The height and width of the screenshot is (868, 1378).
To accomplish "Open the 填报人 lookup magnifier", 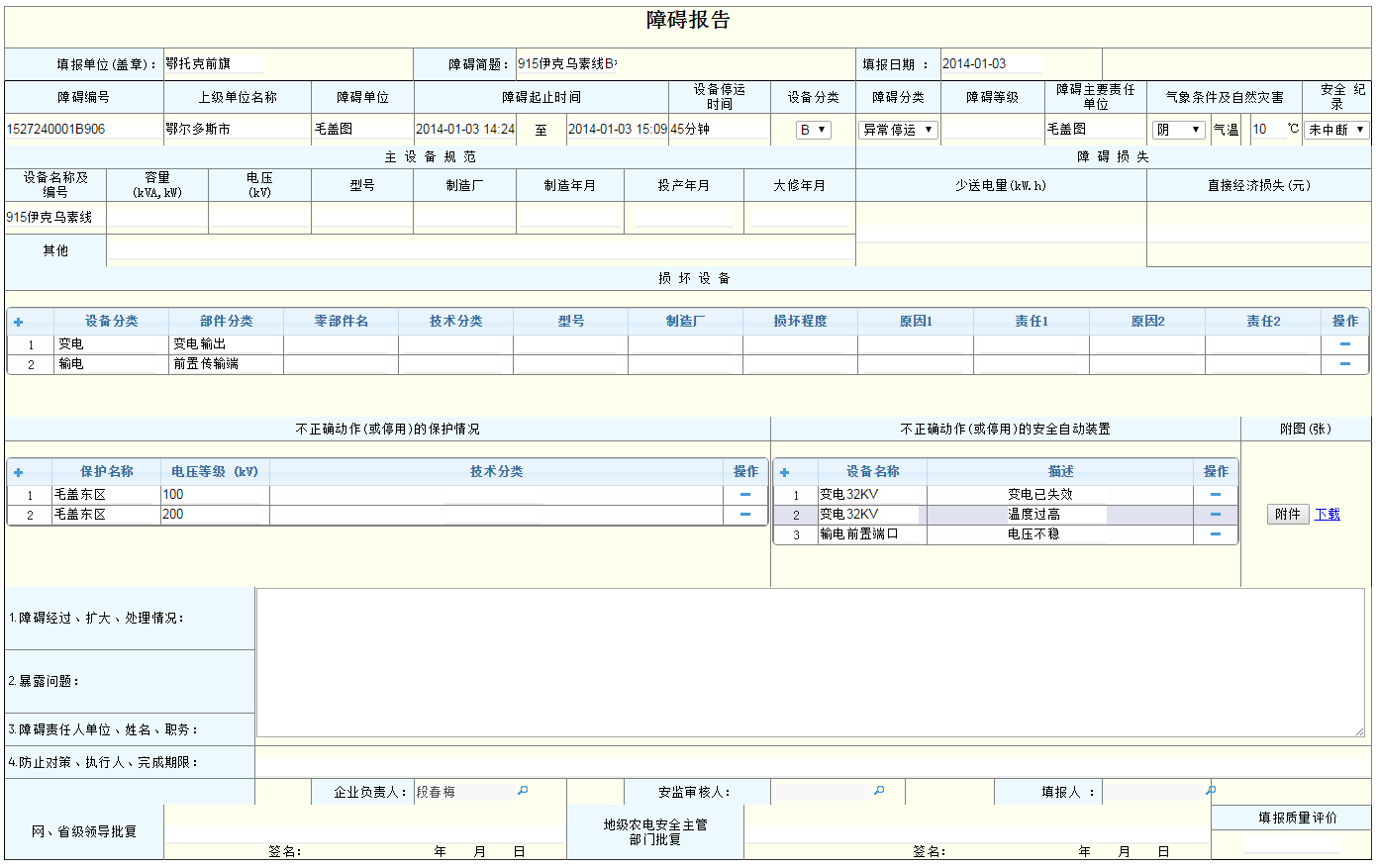I will tap(1210, 791).
